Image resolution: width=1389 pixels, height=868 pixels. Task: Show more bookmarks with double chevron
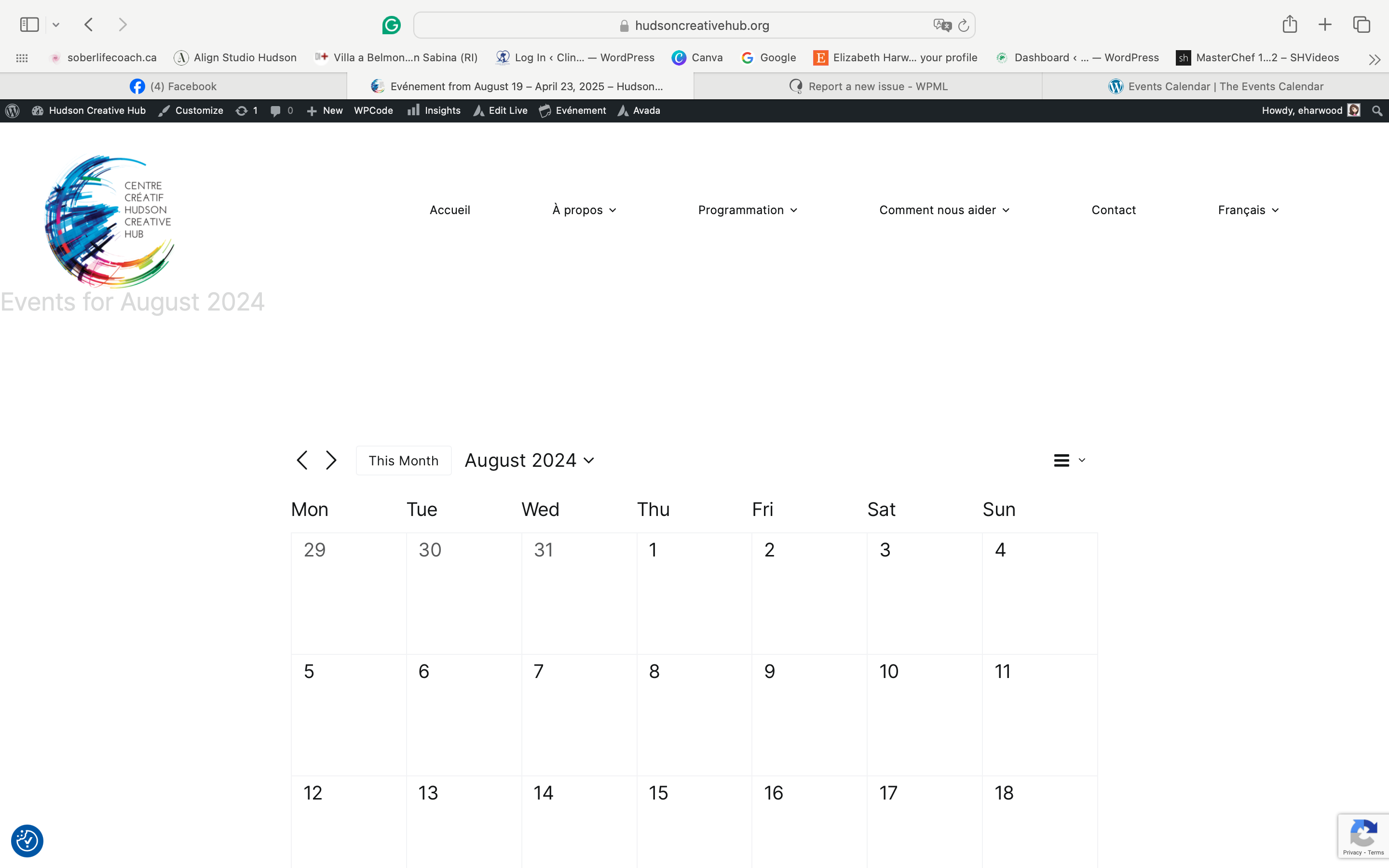[1374, 59]
